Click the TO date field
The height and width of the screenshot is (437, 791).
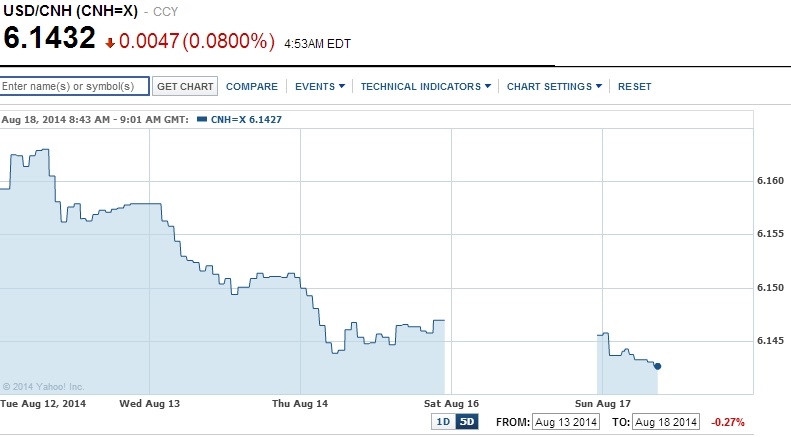666,422
